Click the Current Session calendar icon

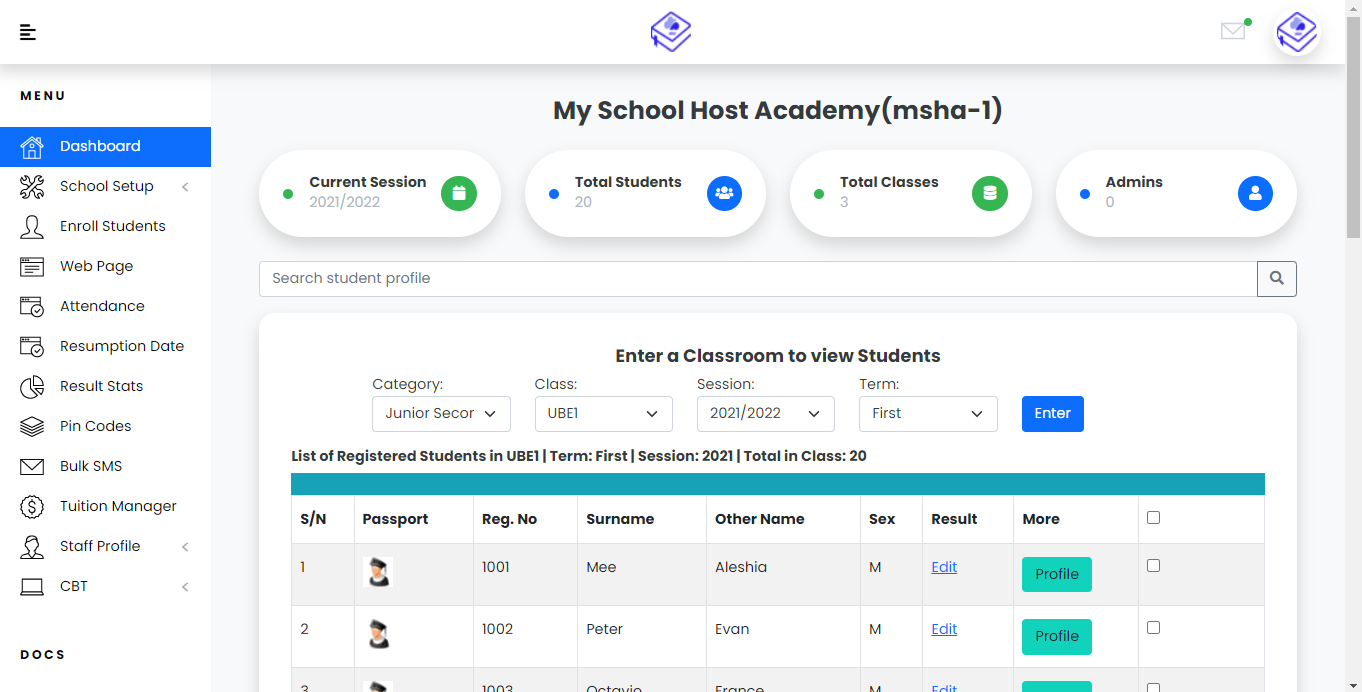point(459,193)
